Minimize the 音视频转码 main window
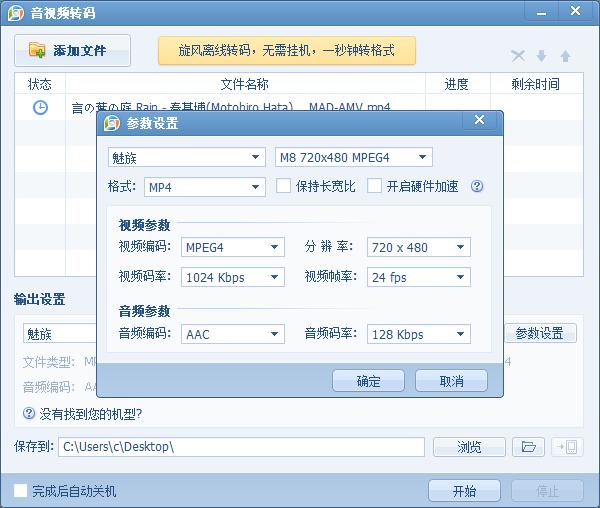The height and width of the screenshot is (508, 600). pos(541,12)
